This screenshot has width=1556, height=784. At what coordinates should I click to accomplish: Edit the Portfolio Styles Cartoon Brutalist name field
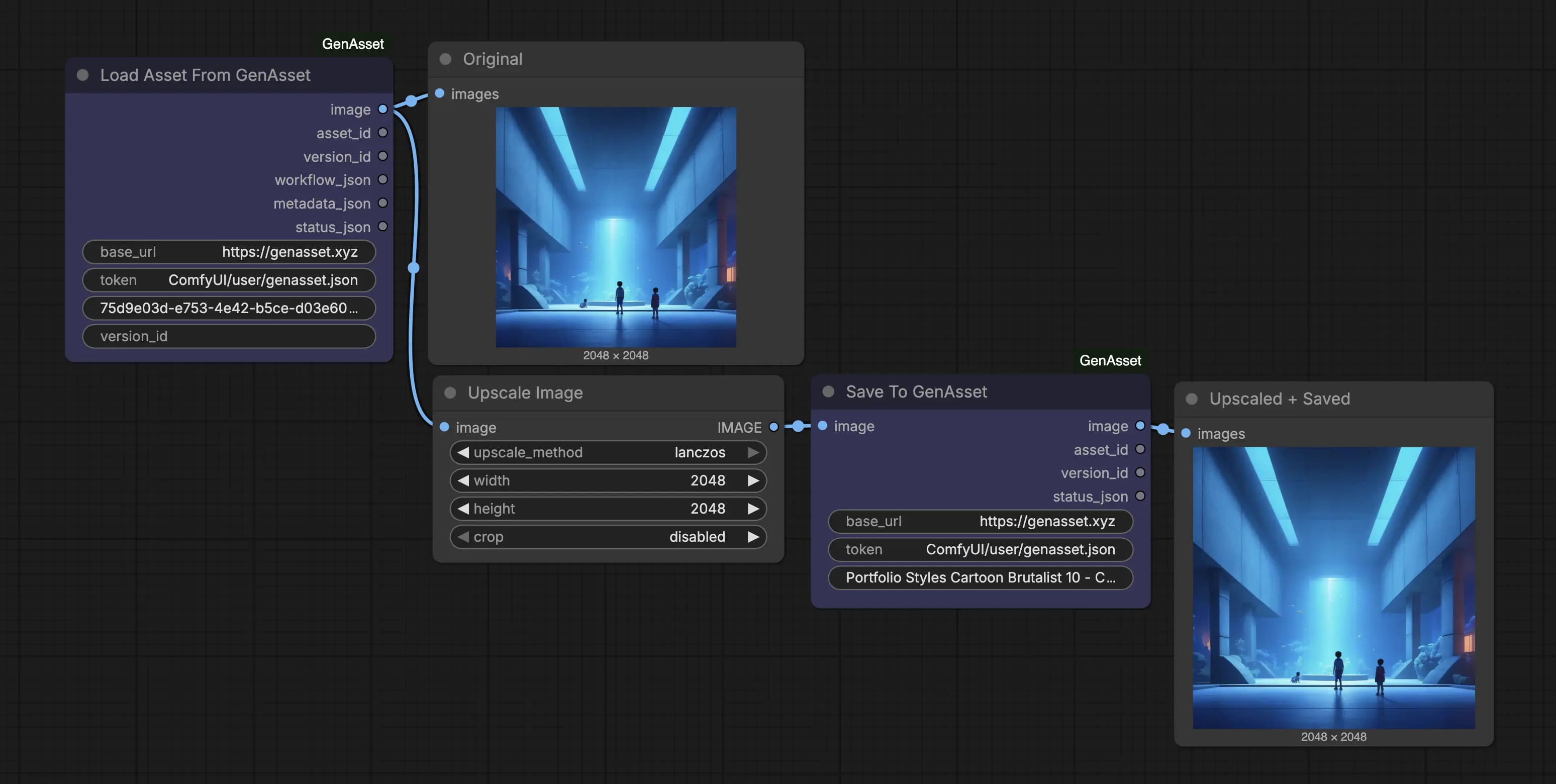[981, 577]
